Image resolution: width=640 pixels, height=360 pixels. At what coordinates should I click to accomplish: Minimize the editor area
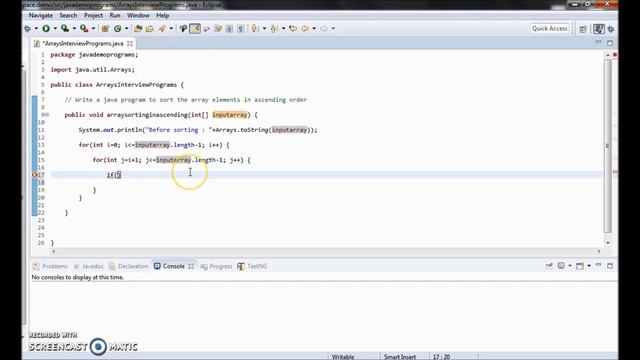click(x=598, y=42)
